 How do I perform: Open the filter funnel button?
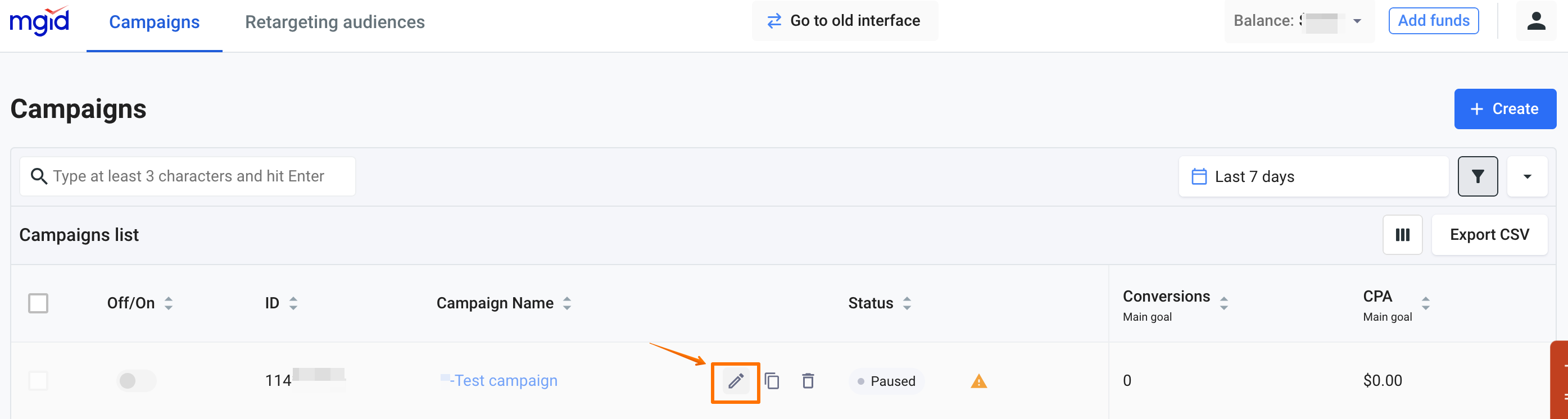pyautogui.click(x=1478, y=176)
